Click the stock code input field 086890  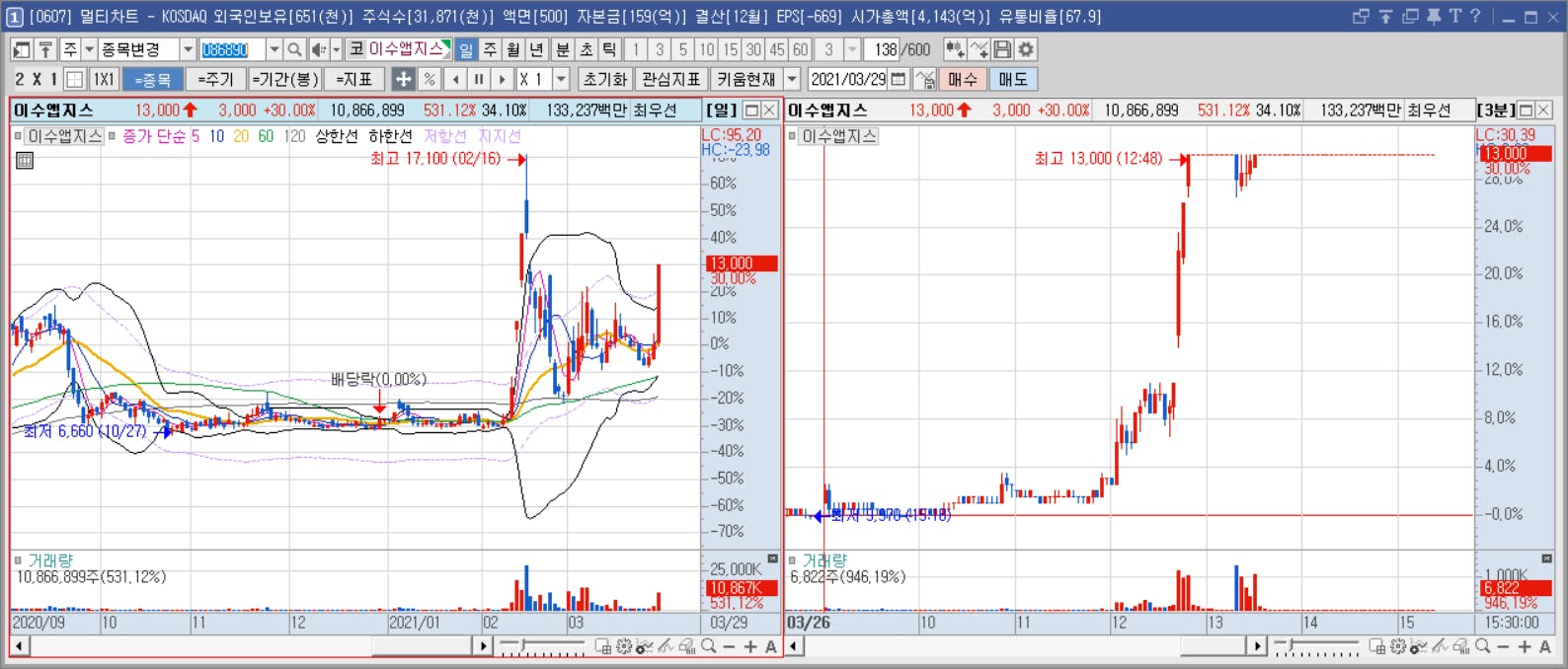232,49
